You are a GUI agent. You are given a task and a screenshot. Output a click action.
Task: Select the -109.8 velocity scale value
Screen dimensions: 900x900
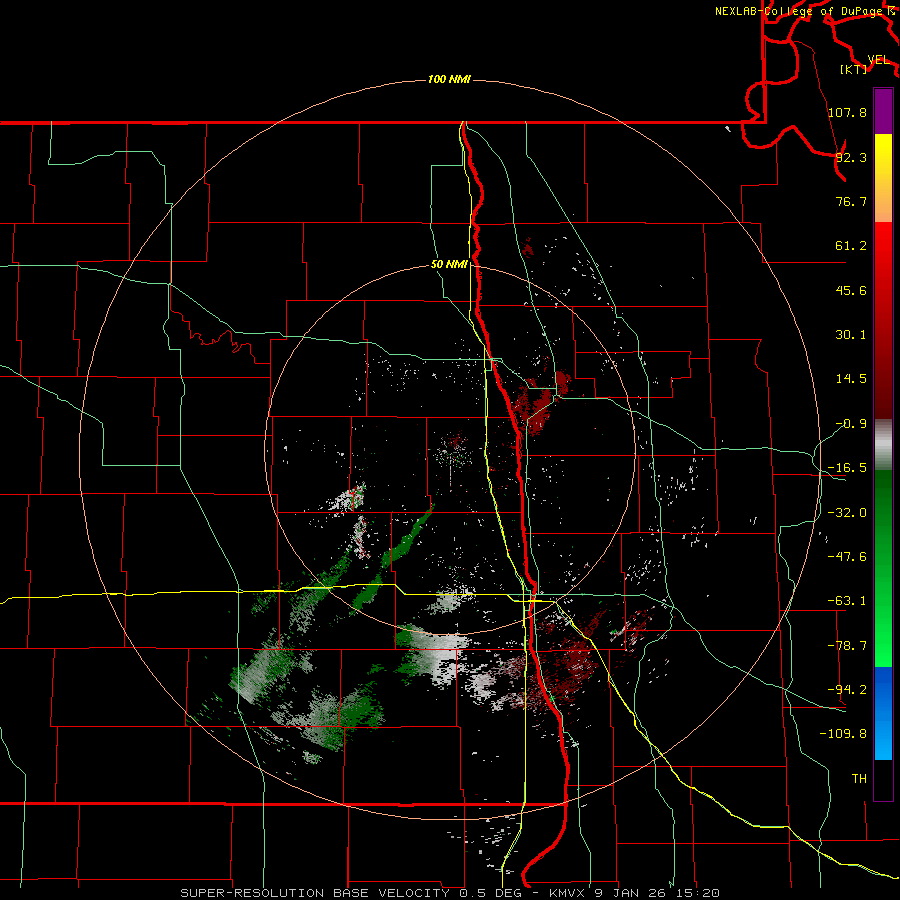tap(843, 734)
